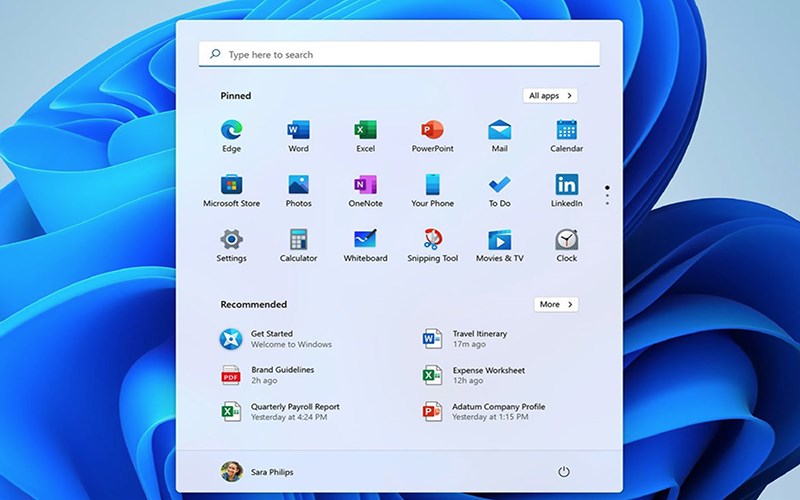Select the first pinned page dot
The width and height of the screenshot is (800, 500).
point(607,187)
